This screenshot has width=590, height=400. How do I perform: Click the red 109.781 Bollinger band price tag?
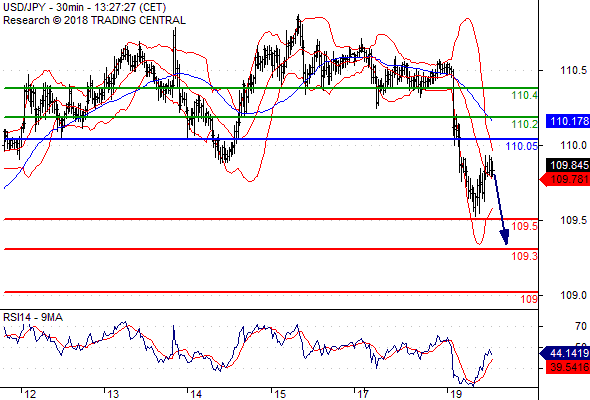565,179
